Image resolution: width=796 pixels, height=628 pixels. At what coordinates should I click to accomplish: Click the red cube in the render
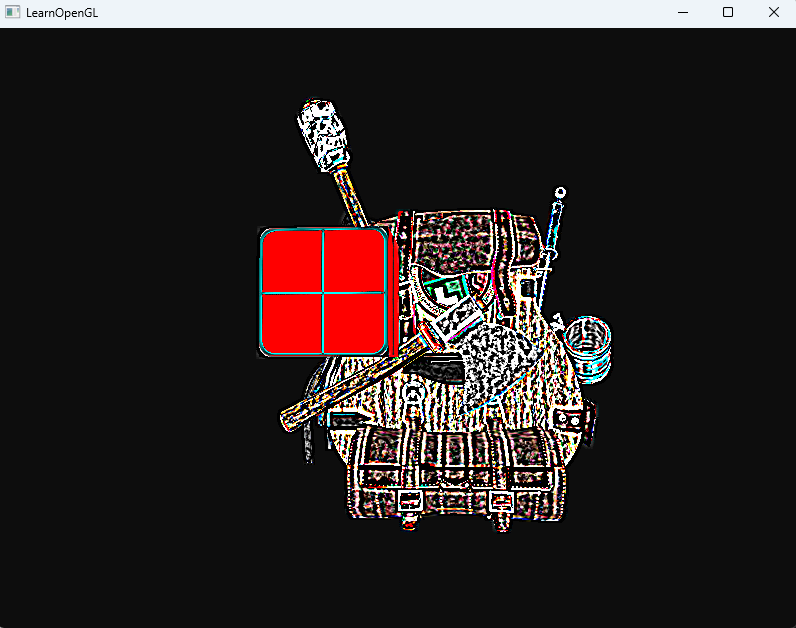click(x=327, y=292)
